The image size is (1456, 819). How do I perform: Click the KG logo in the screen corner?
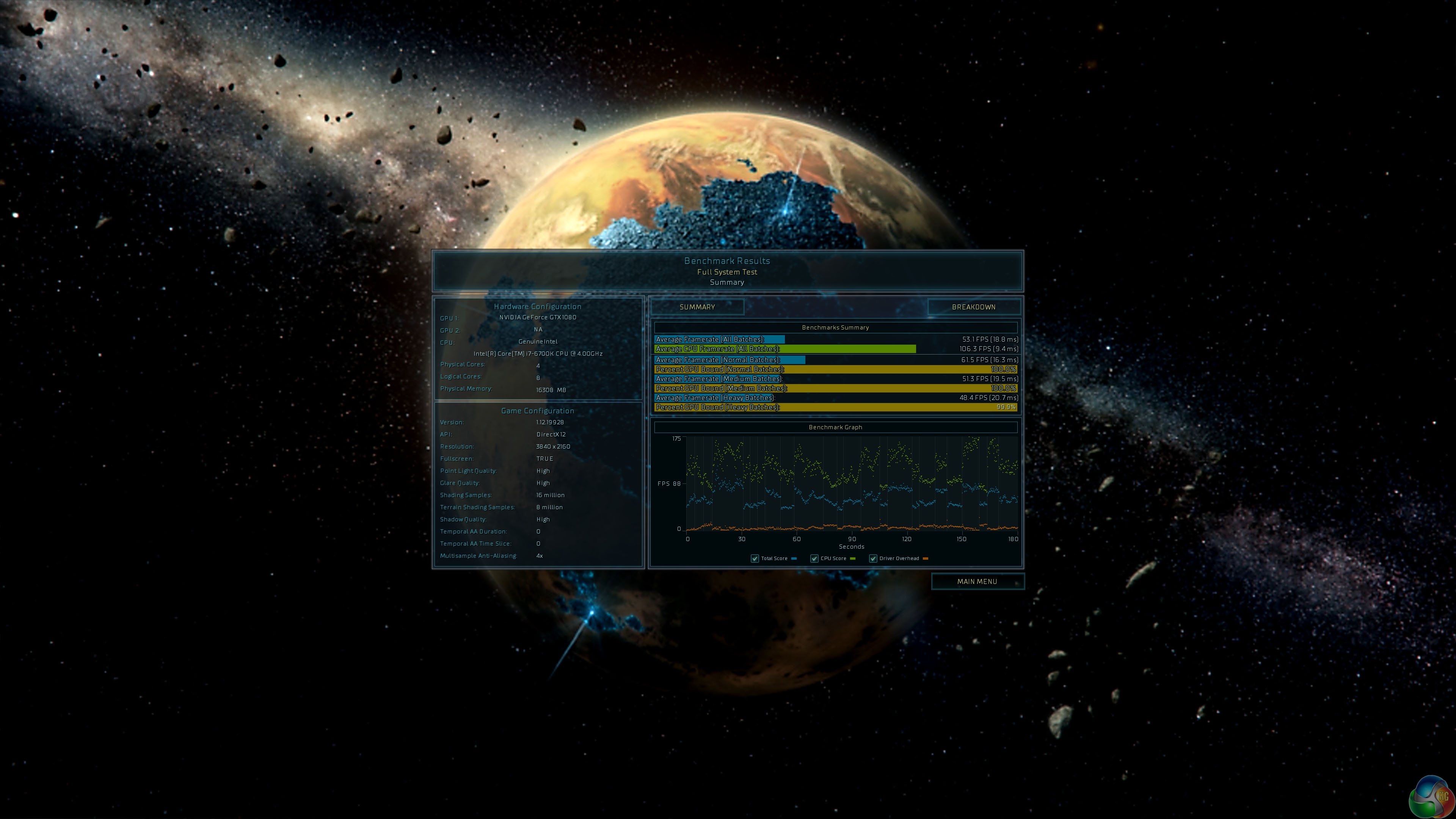pos(1432,797)
